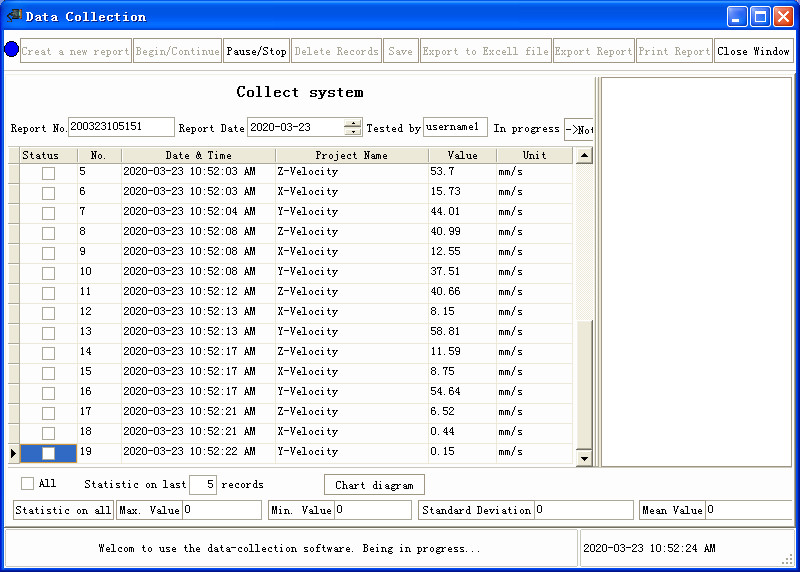The image size is (800, 572).
Task: Click the value 44.01 cell
Action: (x=462, y=212)
